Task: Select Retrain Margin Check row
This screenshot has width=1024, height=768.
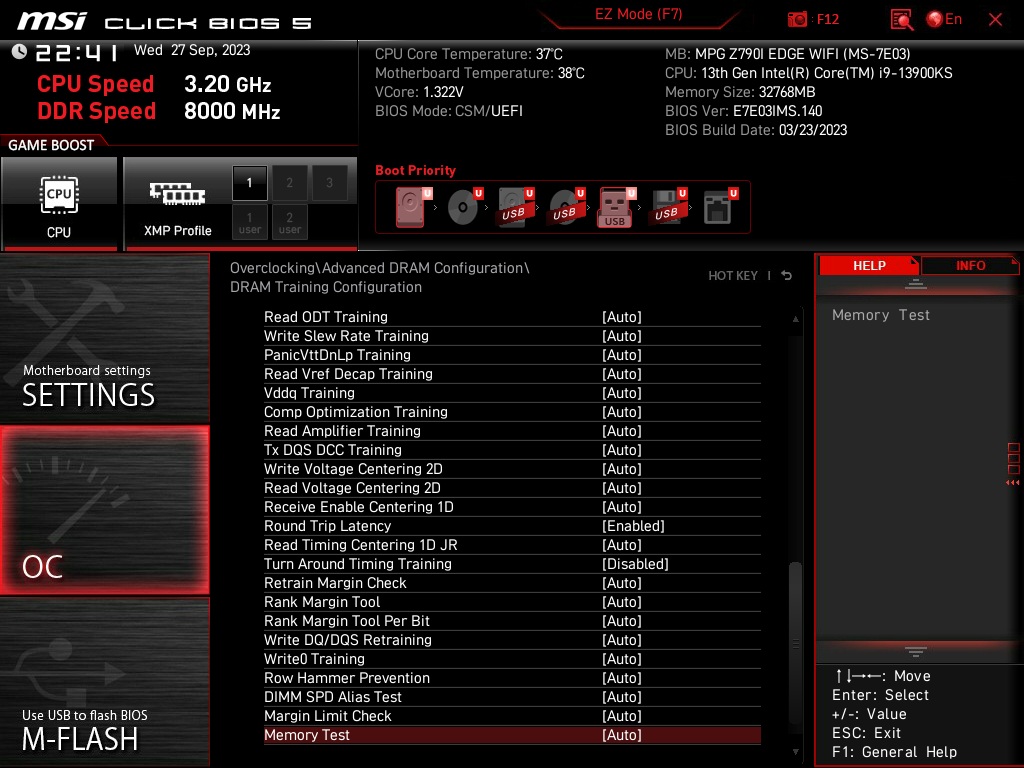Action: tap(512, 583)
